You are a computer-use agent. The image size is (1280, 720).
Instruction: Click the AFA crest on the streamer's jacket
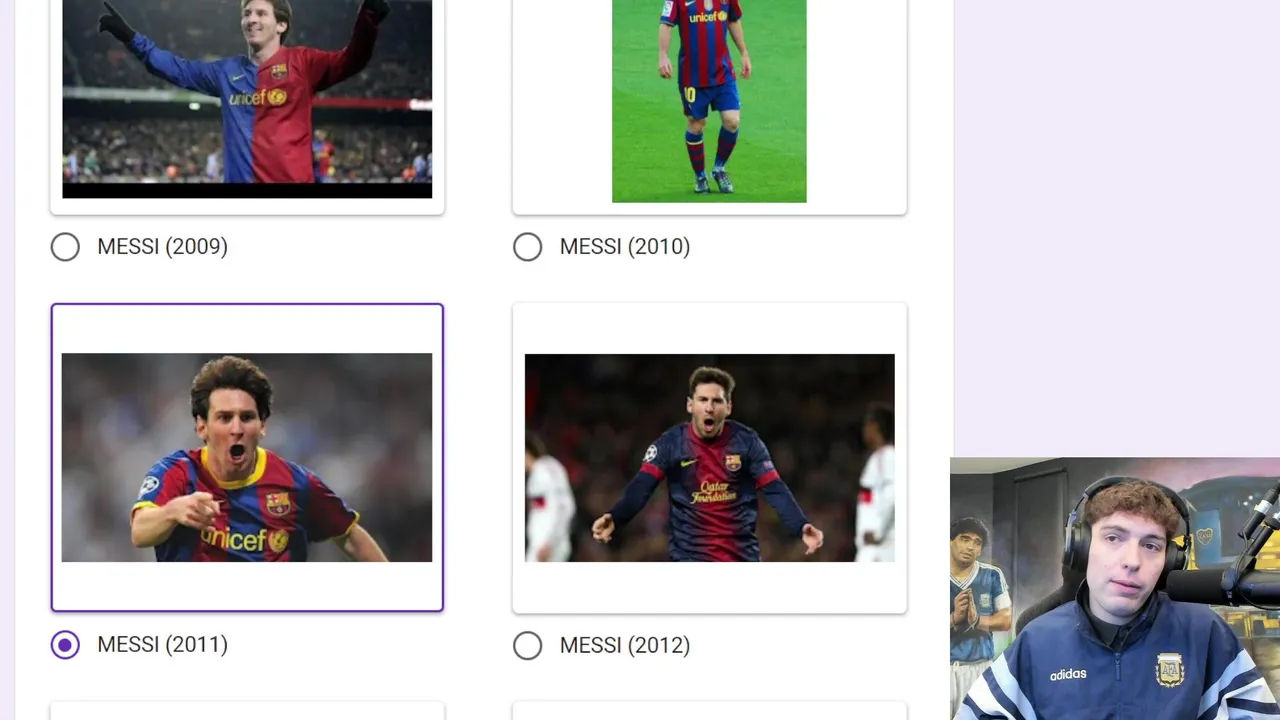pos(1169,668)
